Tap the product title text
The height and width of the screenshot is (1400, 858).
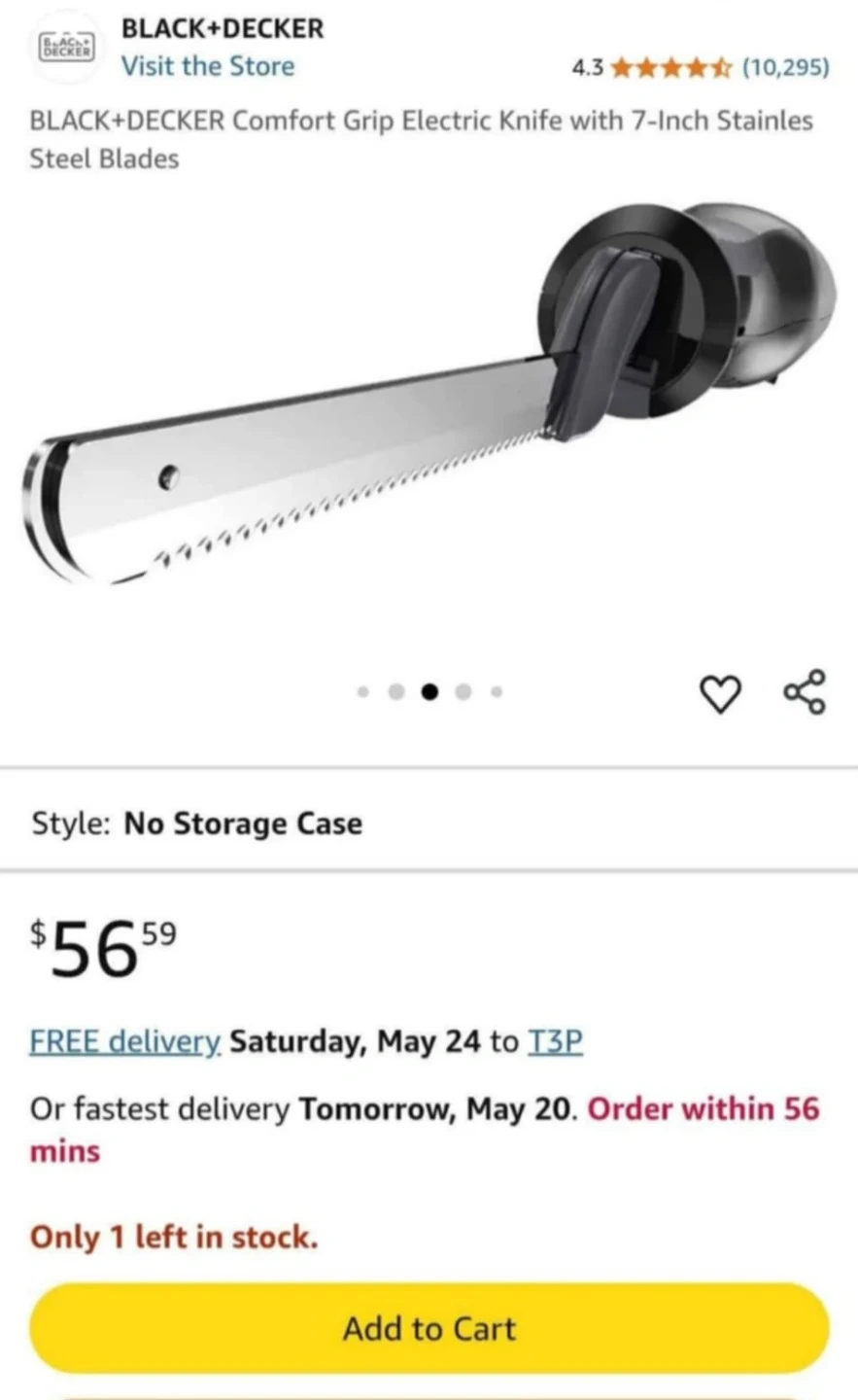421,139
